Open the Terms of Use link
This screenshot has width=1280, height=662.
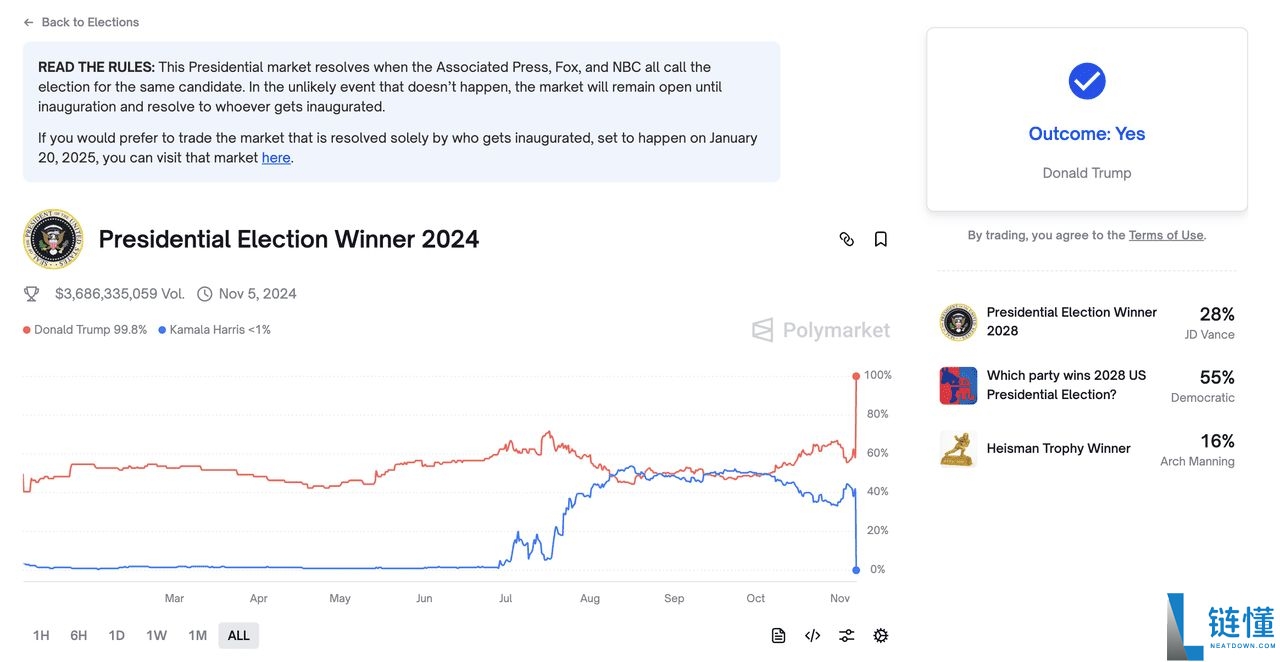point(1165,234)
